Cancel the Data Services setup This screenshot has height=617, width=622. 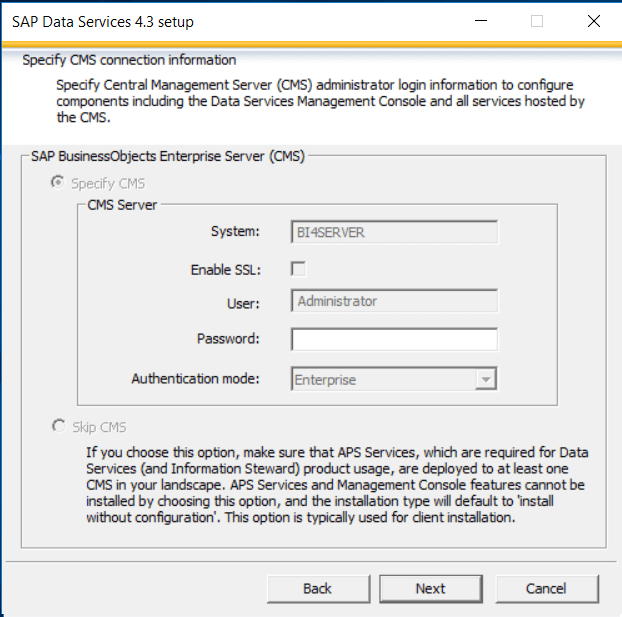point(547,589)
